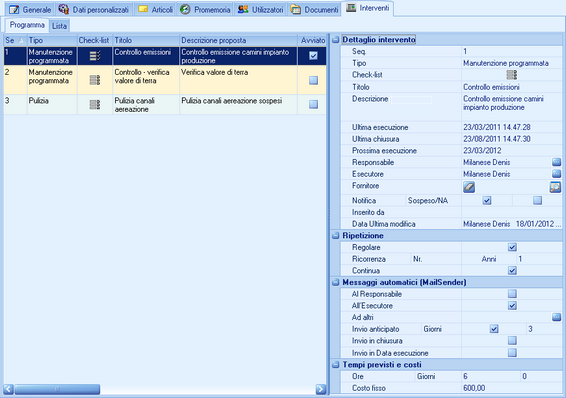566x398 pixels.
Task: Uncheck the Regolare checkbox
Action: click(x=512, y=247)
